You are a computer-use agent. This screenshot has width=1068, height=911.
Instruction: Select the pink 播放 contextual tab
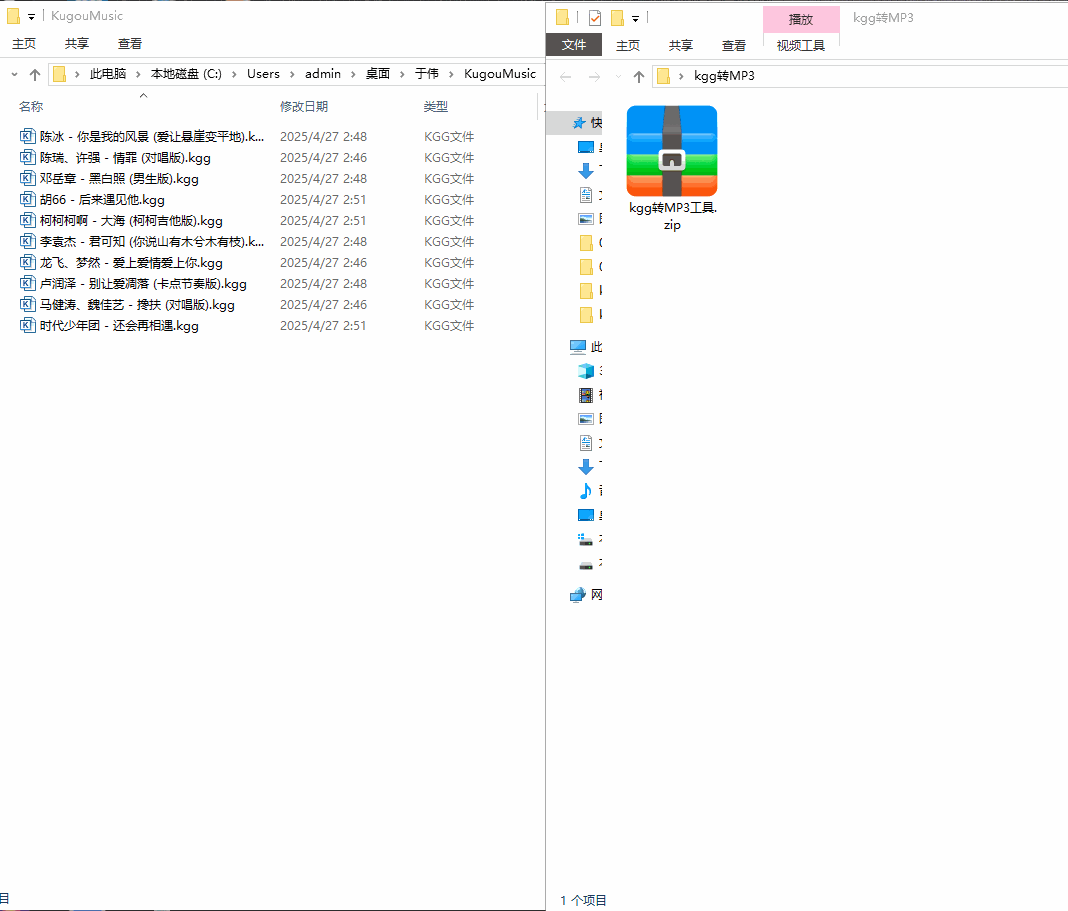coord(801,19)
